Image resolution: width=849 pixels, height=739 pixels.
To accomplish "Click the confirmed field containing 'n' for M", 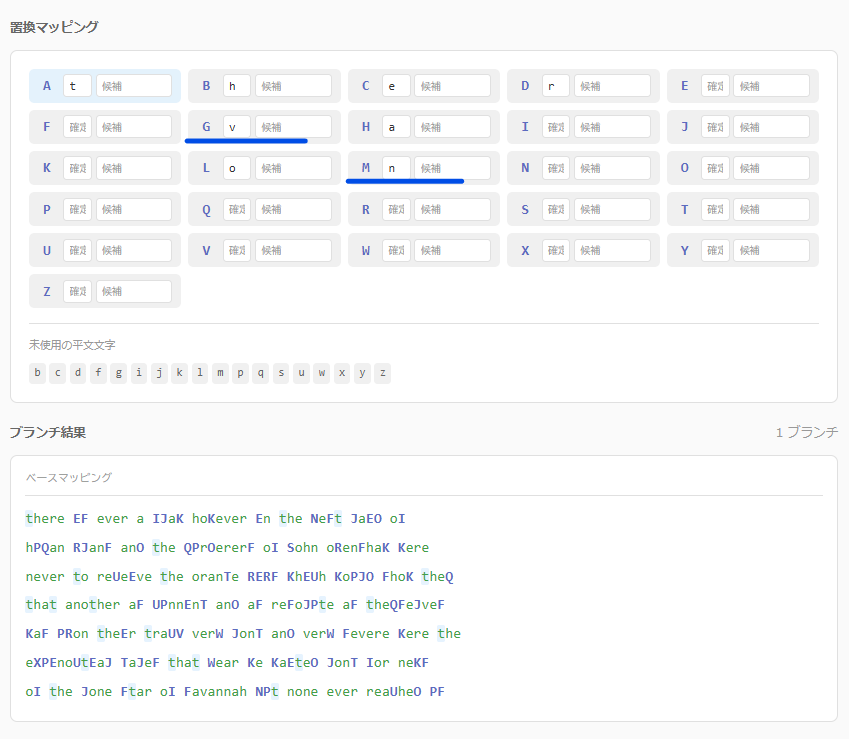I will click(x=396, y=168).
